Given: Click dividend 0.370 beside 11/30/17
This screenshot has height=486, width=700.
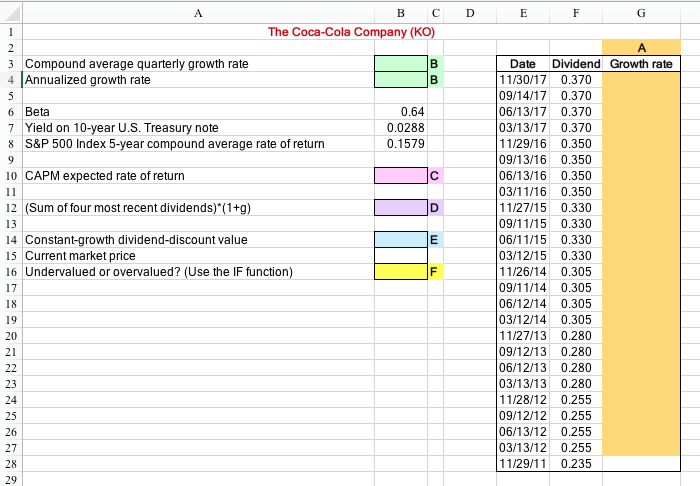Looking at the screenshot, I should point(576,80).
